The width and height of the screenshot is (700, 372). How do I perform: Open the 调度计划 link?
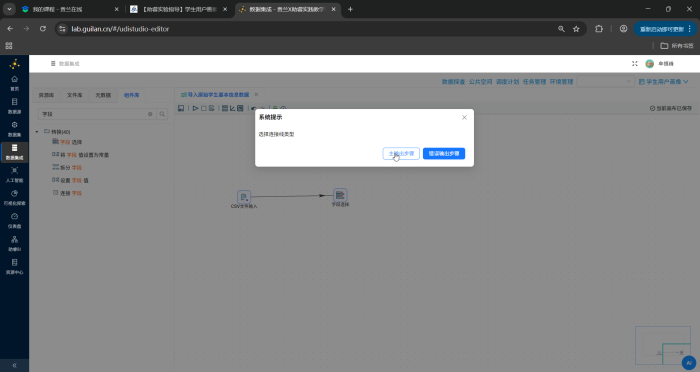[x=507, y=82]
